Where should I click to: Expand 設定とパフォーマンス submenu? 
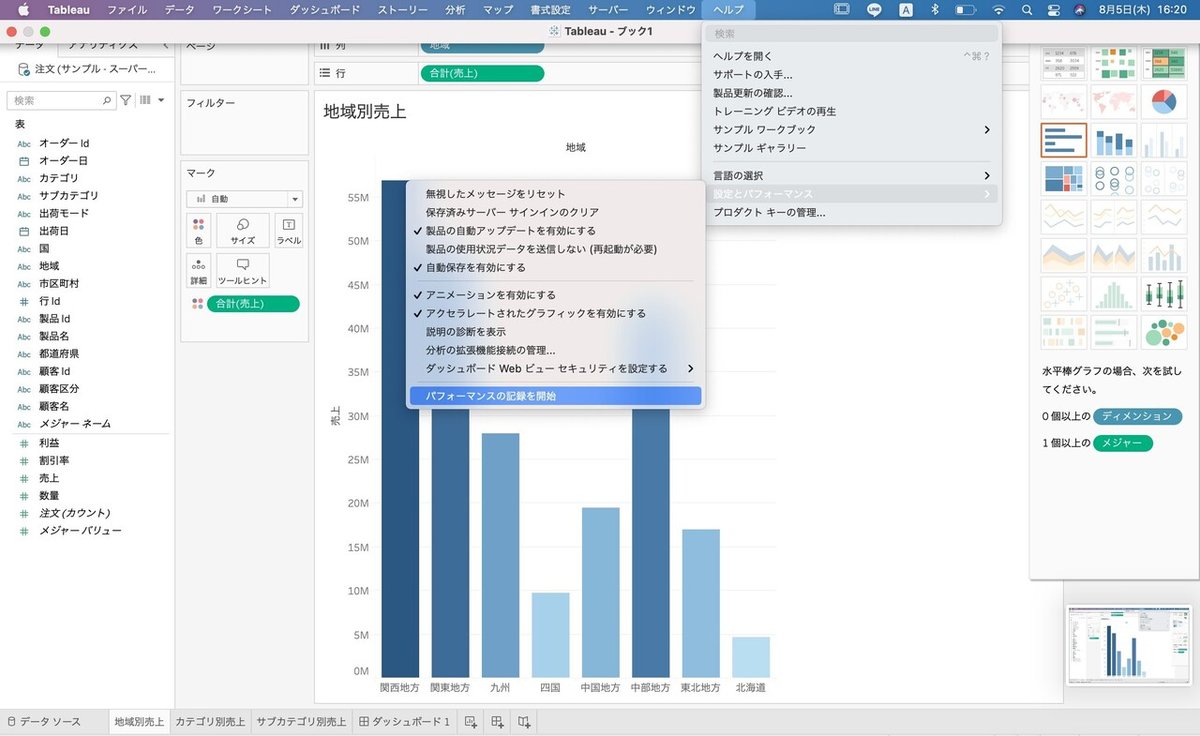852,194
